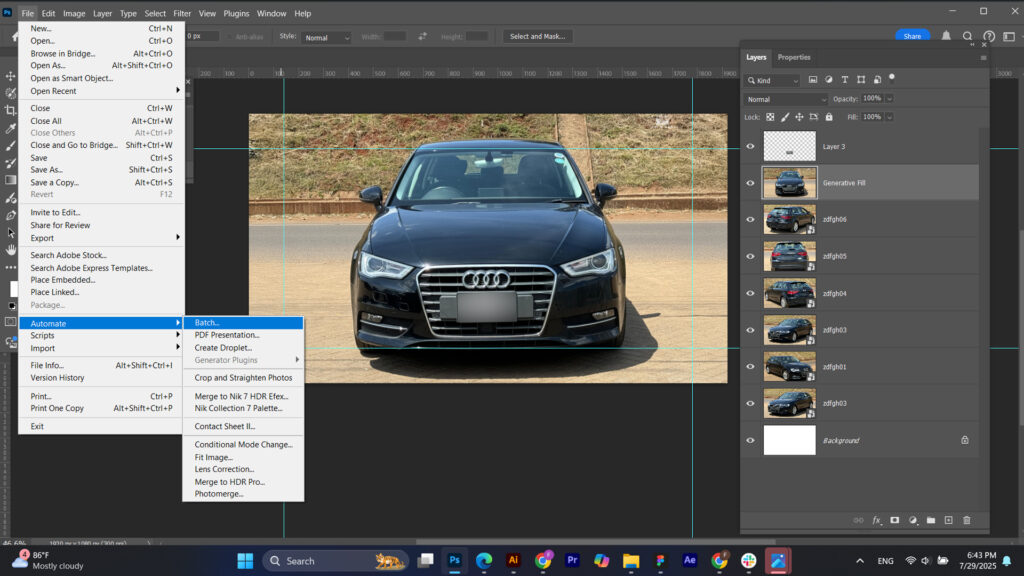1024x576 pixels.
Task: Open the Filter menu in menu bar
Action: (182, 13)
